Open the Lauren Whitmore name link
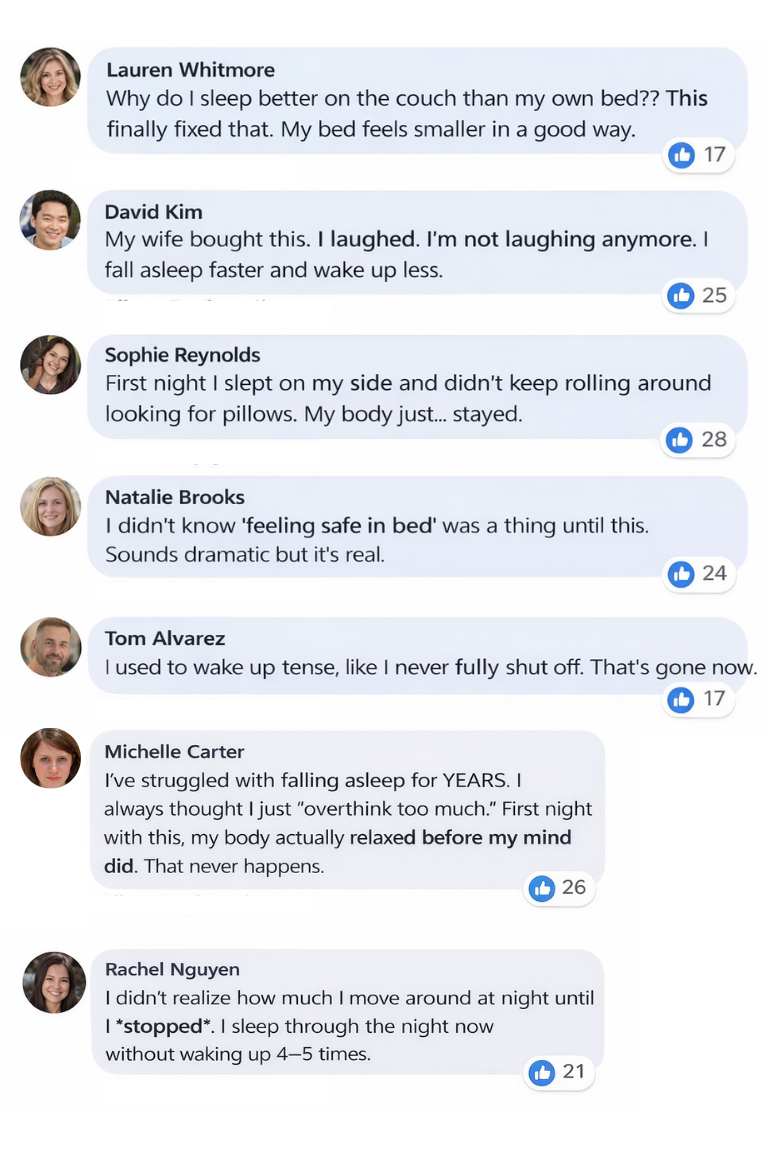The width and height of the screenshot is (768, 1152). [190, 70]
